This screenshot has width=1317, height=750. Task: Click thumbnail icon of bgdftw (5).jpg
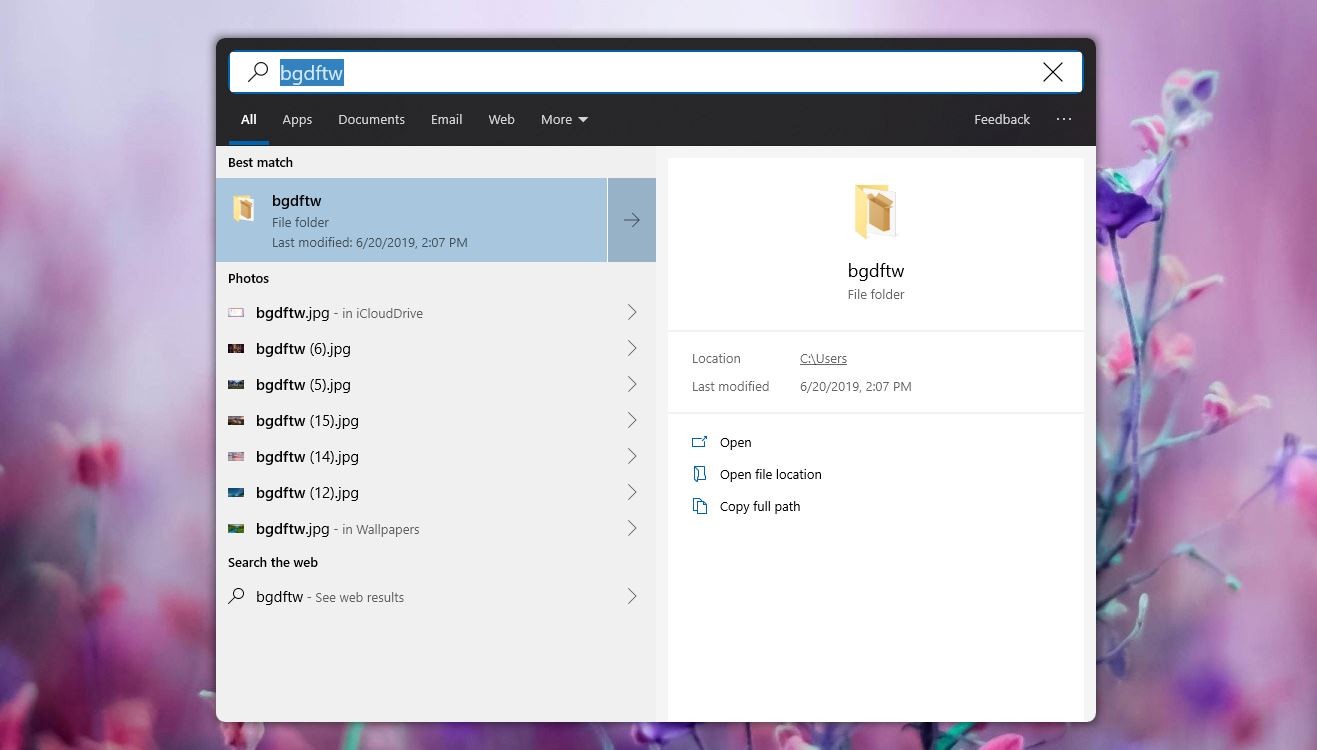(236, 385)
